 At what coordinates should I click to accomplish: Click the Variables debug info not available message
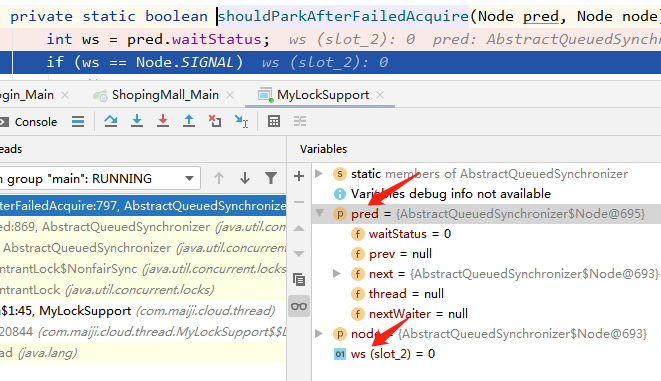click(x=451, y=193)
